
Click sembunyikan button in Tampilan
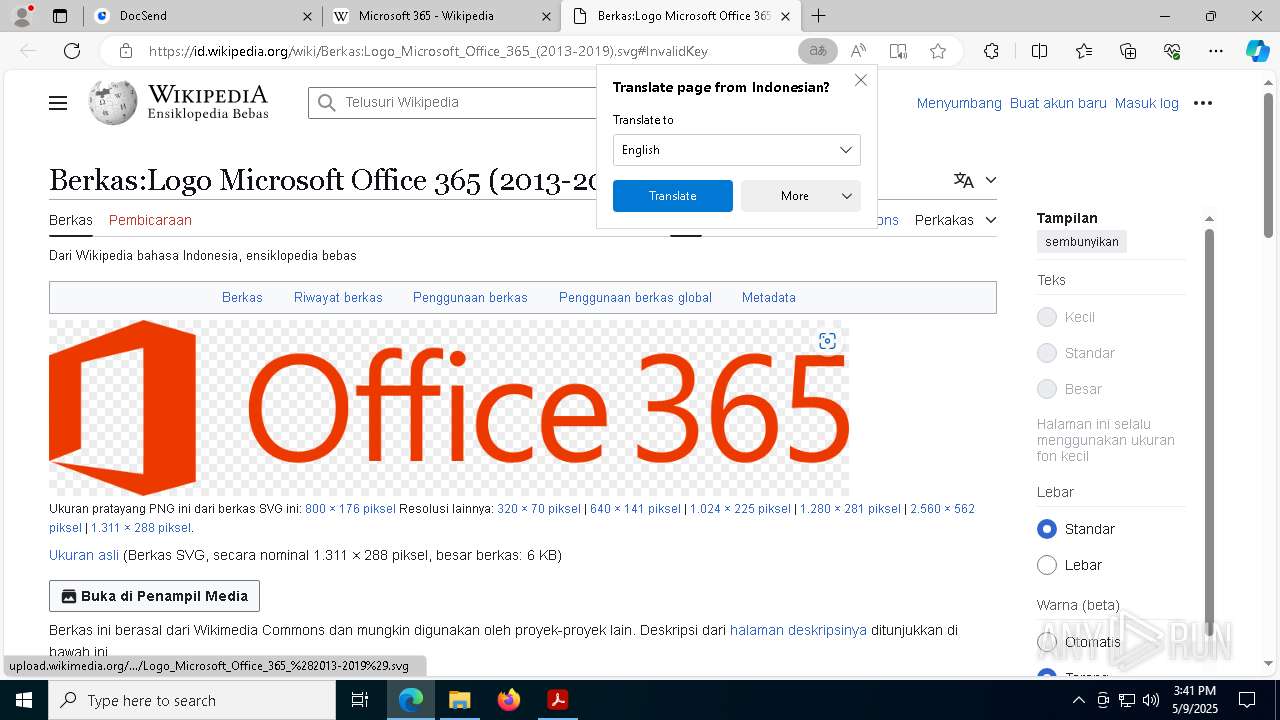(x=1082, y=242)
